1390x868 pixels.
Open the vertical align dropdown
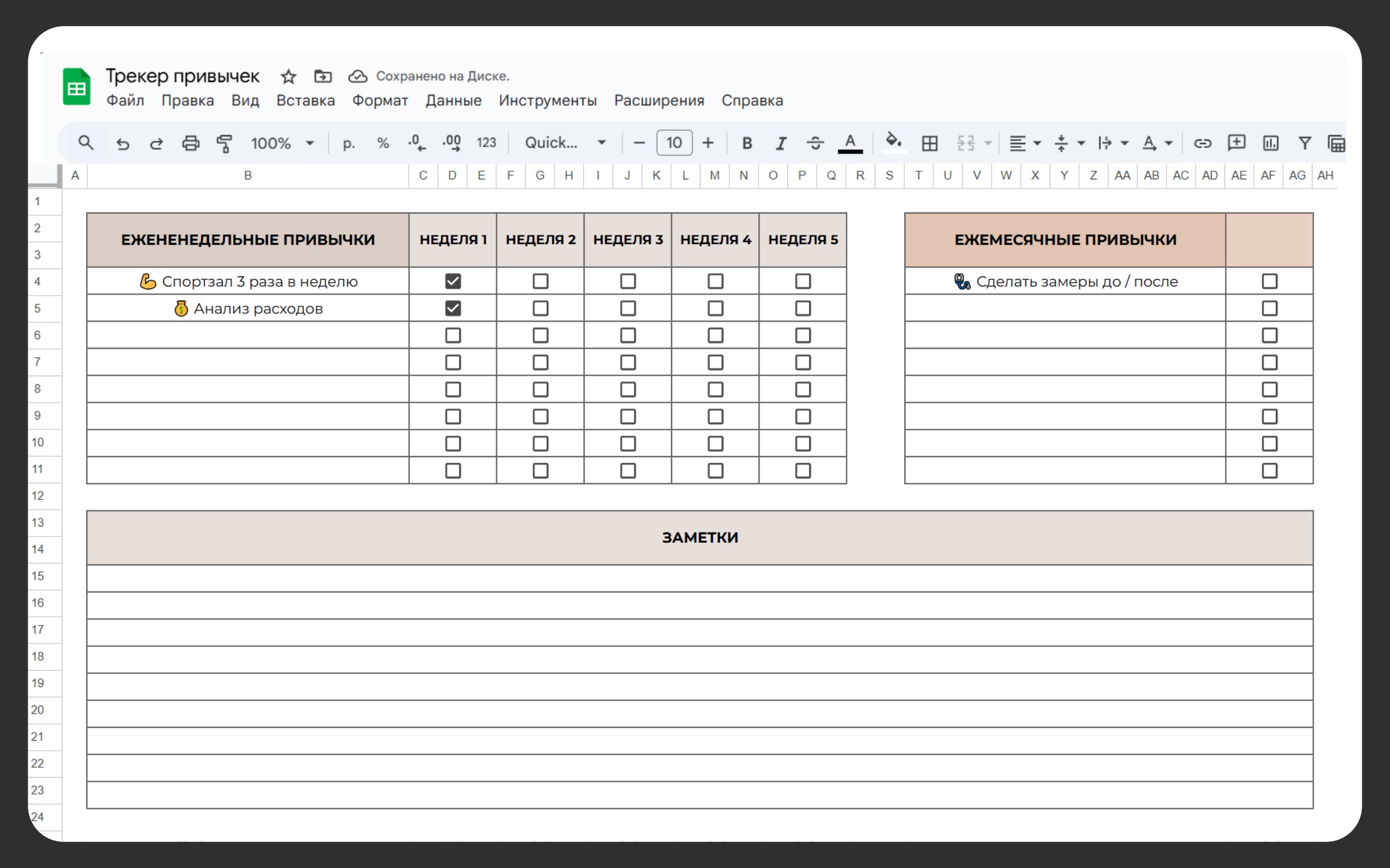coord(1069,143)
